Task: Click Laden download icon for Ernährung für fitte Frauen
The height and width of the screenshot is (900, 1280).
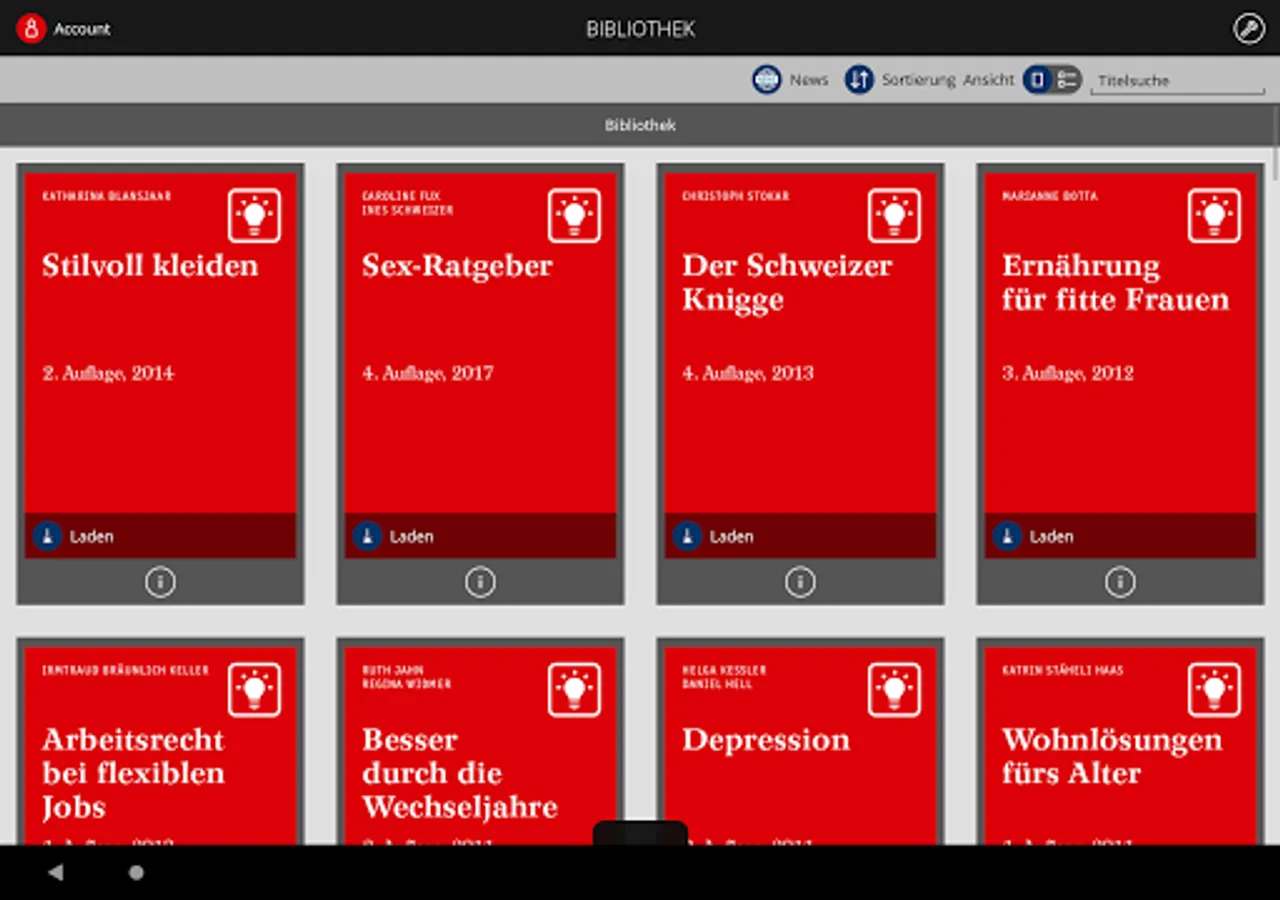Action: point(1007,536)
